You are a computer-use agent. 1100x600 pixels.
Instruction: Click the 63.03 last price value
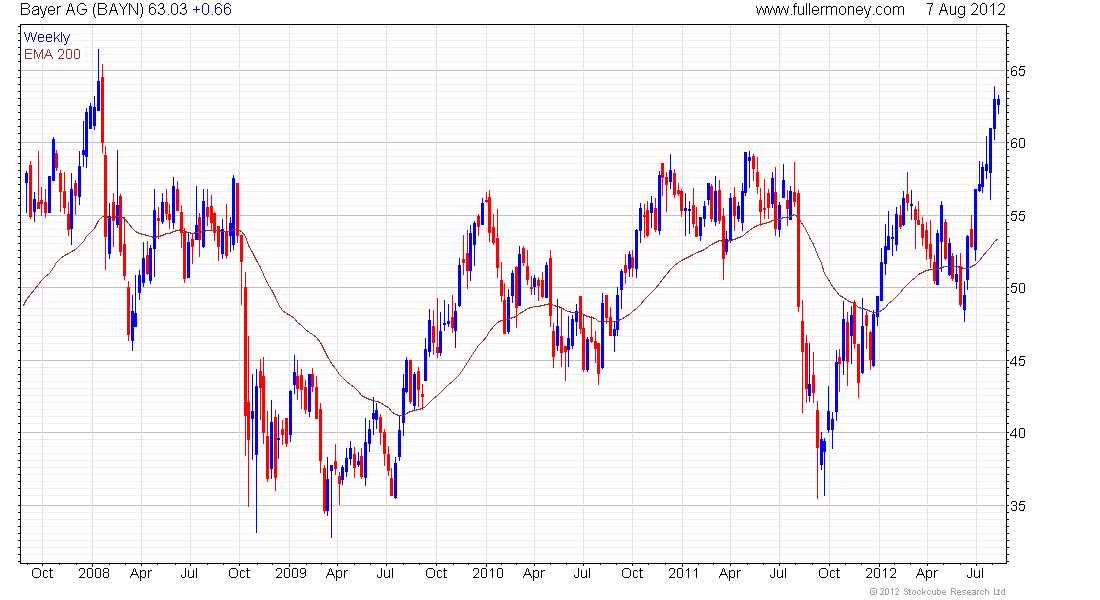[x=168, y=9]
